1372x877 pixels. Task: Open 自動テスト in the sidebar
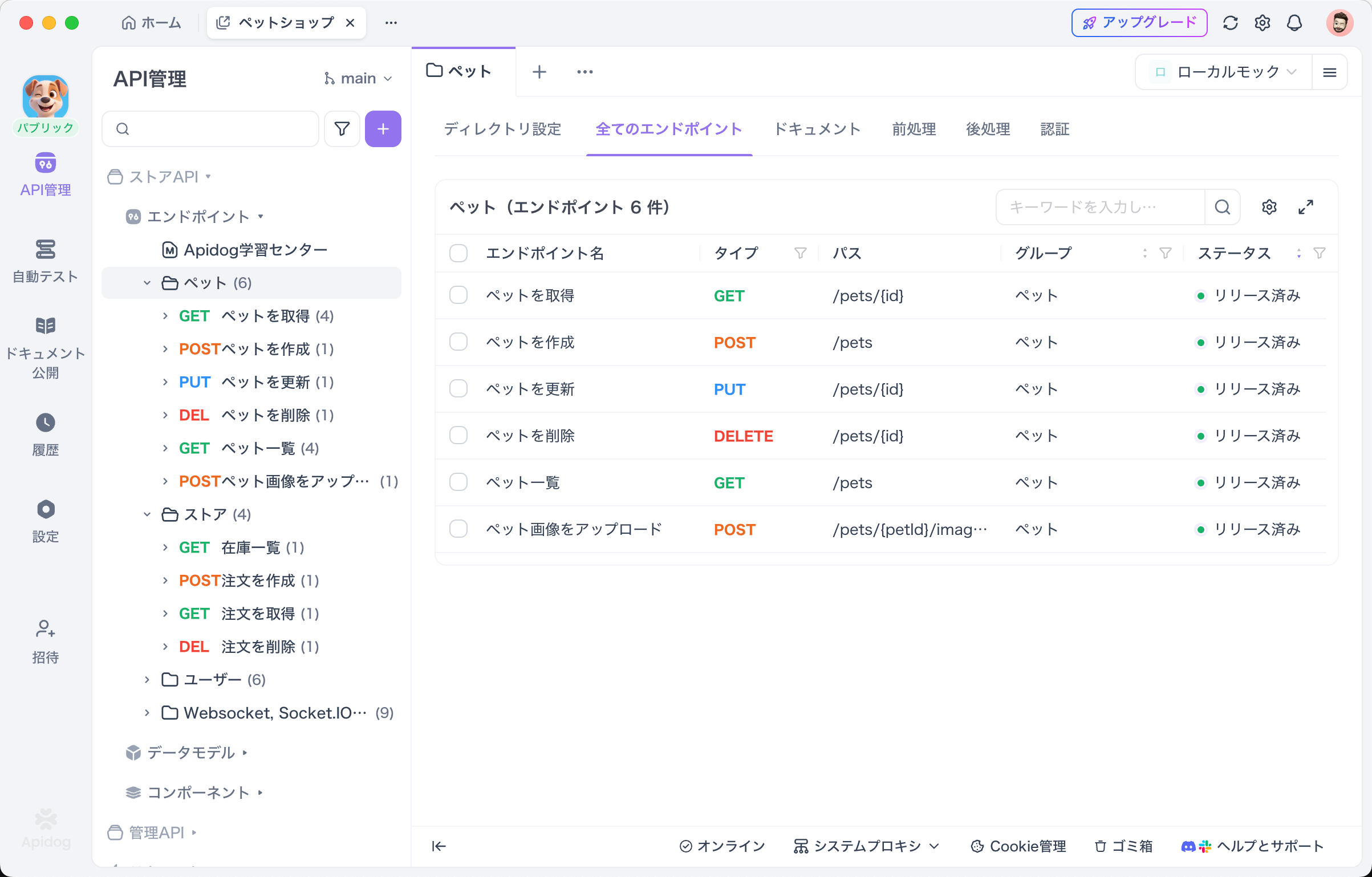click(x=46, y=261)
